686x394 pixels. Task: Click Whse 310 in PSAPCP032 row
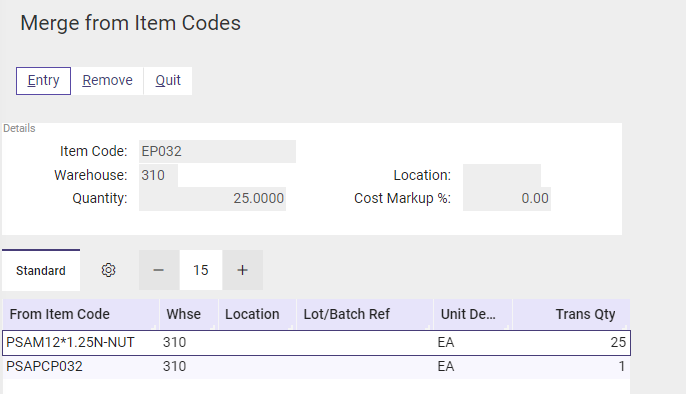(175, 366)
